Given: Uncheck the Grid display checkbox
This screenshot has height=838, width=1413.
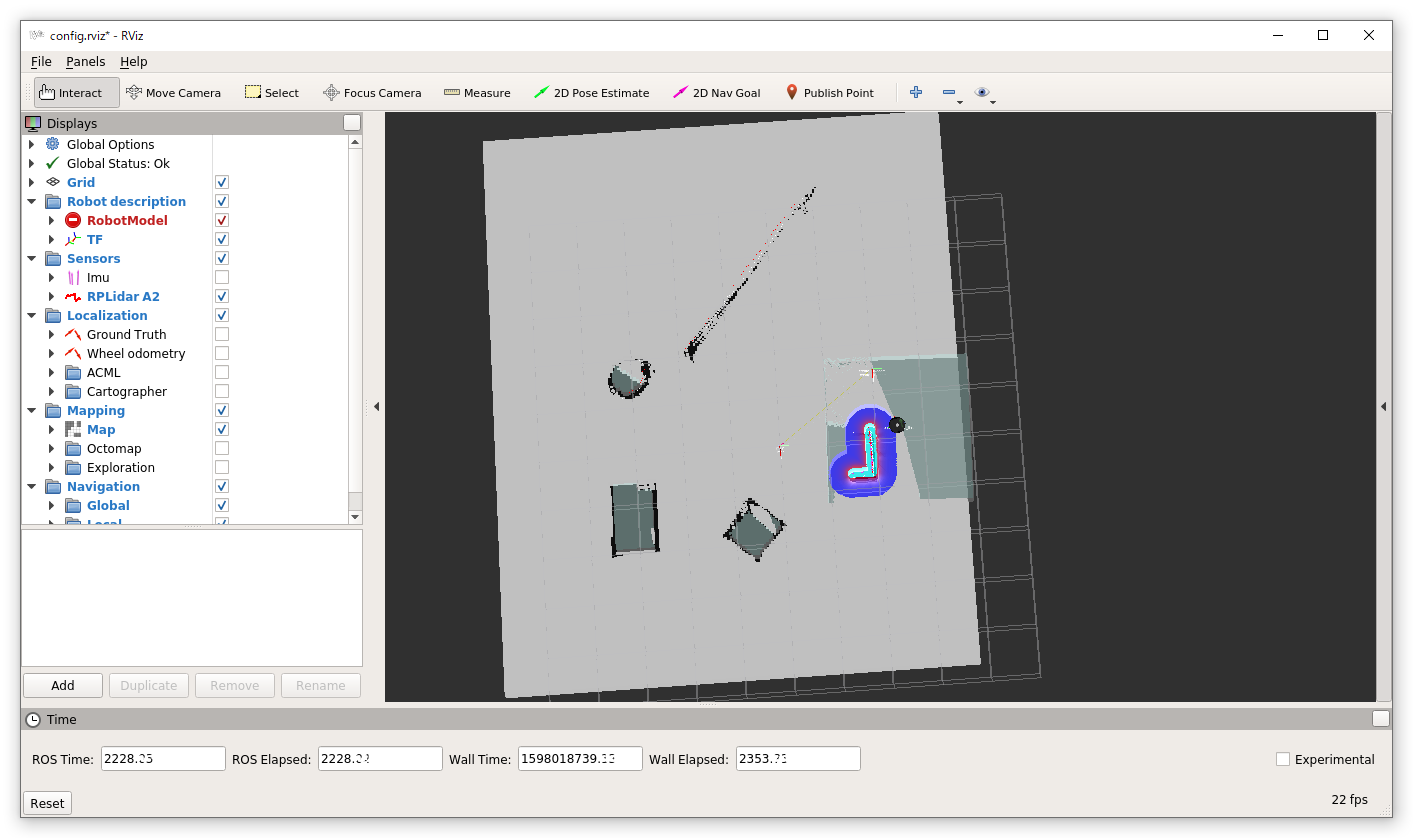Looking at the screenshot, I should [x=222, y=182].
